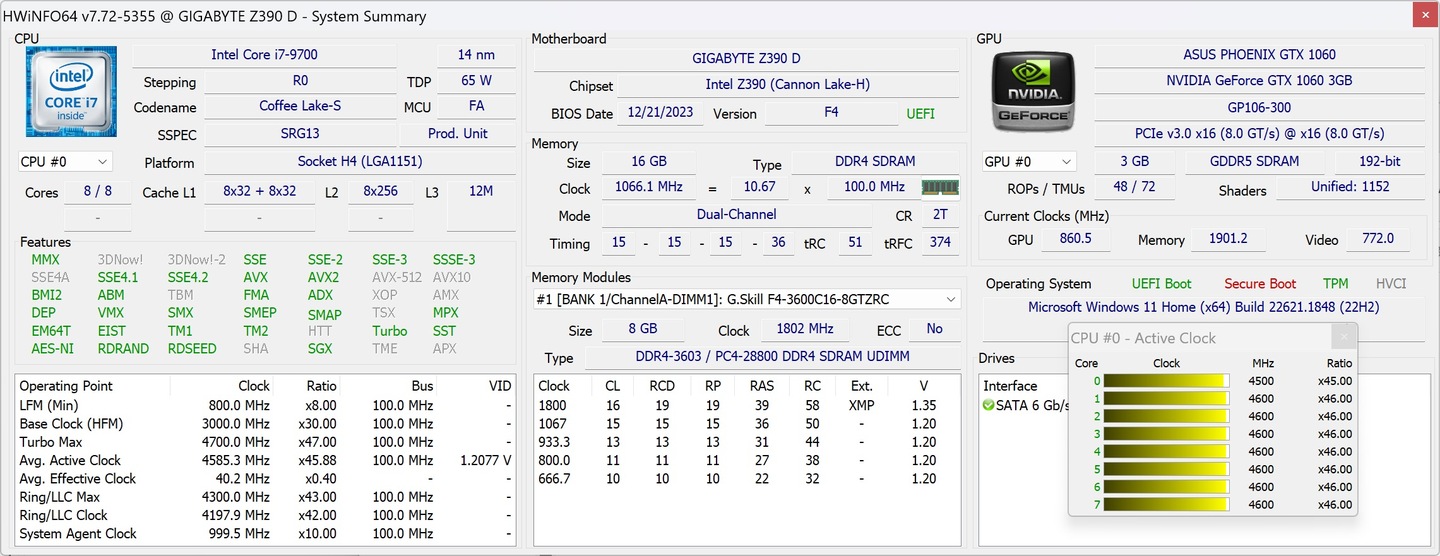The height and width of the screenshot is (556, 1440).
Task: Click the 2T command rate field
Action: point(940,215)
